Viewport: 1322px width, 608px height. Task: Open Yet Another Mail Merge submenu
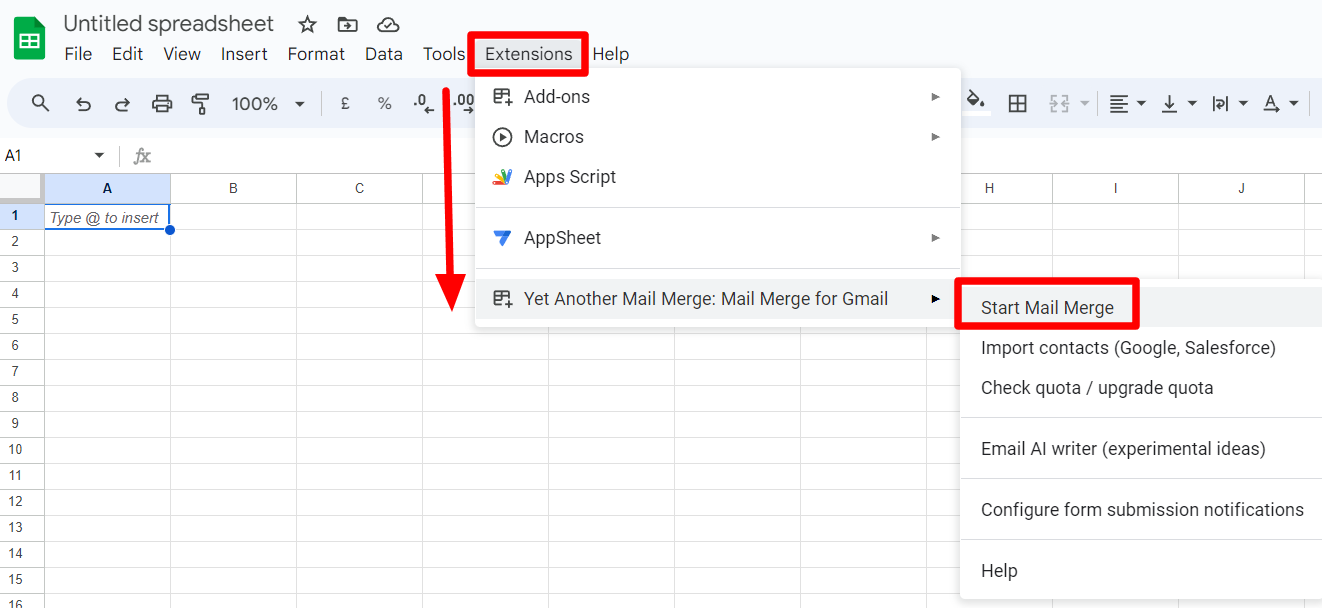pyautogui.click(x=717, y=298)
